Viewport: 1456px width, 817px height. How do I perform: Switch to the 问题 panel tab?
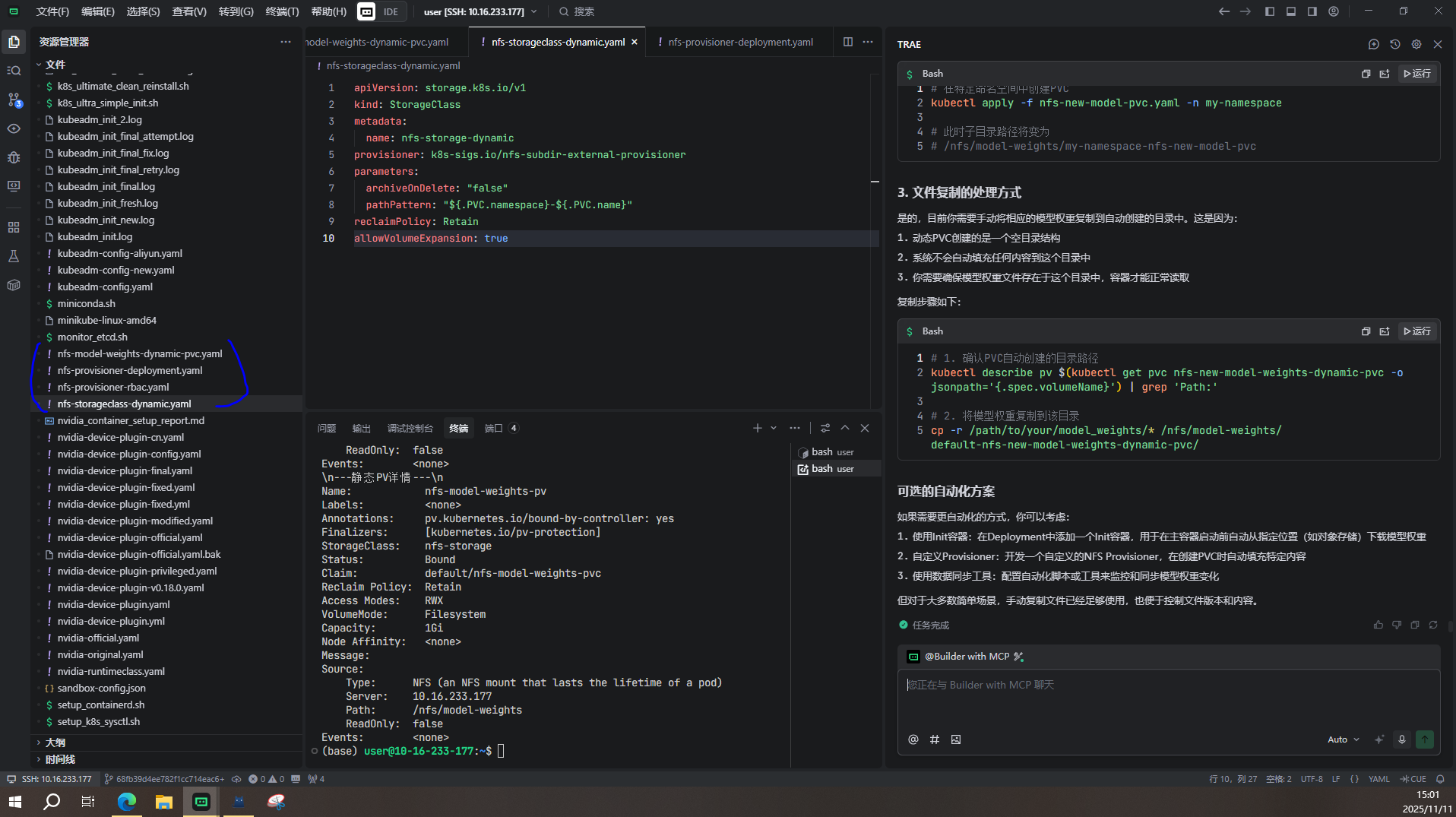(326, 428)
